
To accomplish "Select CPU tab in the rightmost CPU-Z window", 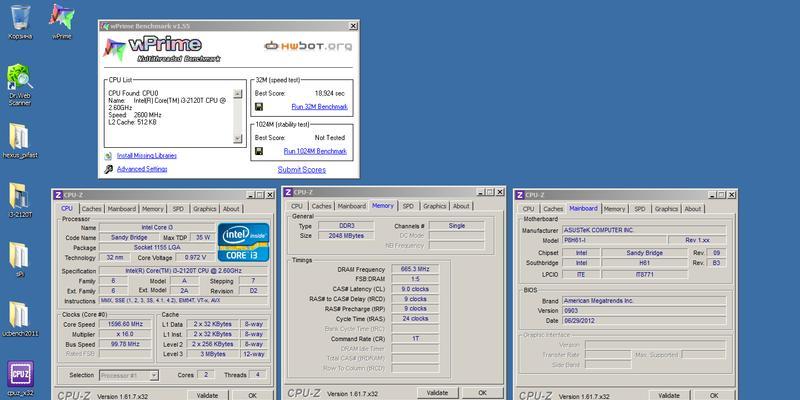I will click(529, 209).
